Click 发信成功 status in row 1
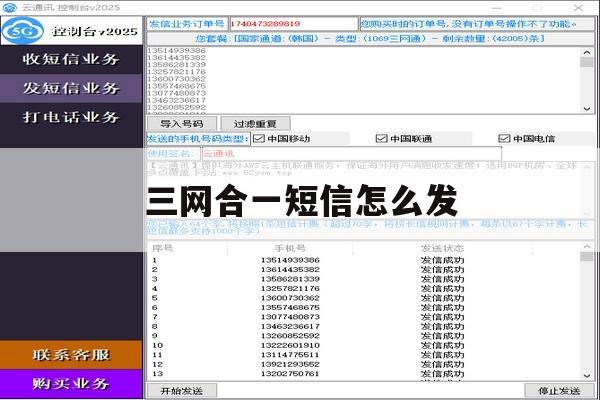The height and width of the screenshot is (400, 600). 442,260
